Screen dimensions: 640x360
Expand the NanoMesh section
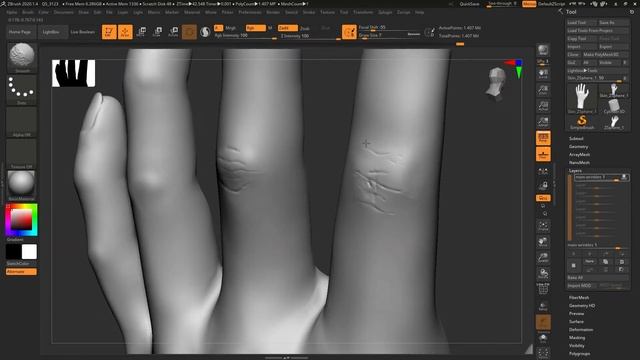(x=579, y=163)
